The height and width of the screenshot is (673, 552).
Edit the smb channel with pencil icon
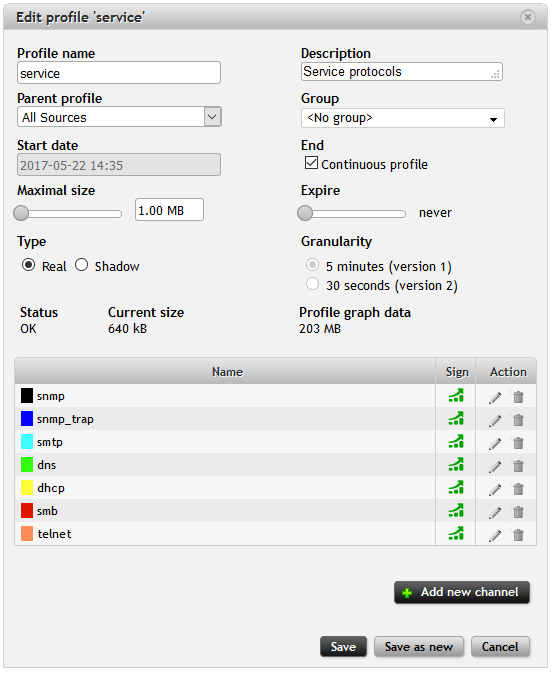(495, 512)
